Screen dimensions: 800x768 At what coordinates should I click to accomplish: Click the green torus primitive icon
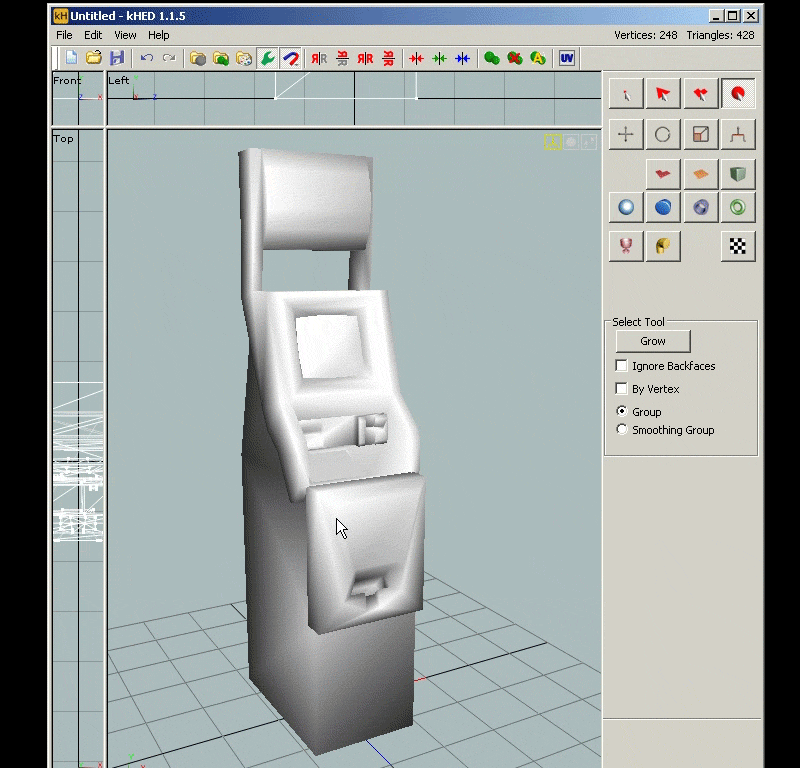coord(738,207)
